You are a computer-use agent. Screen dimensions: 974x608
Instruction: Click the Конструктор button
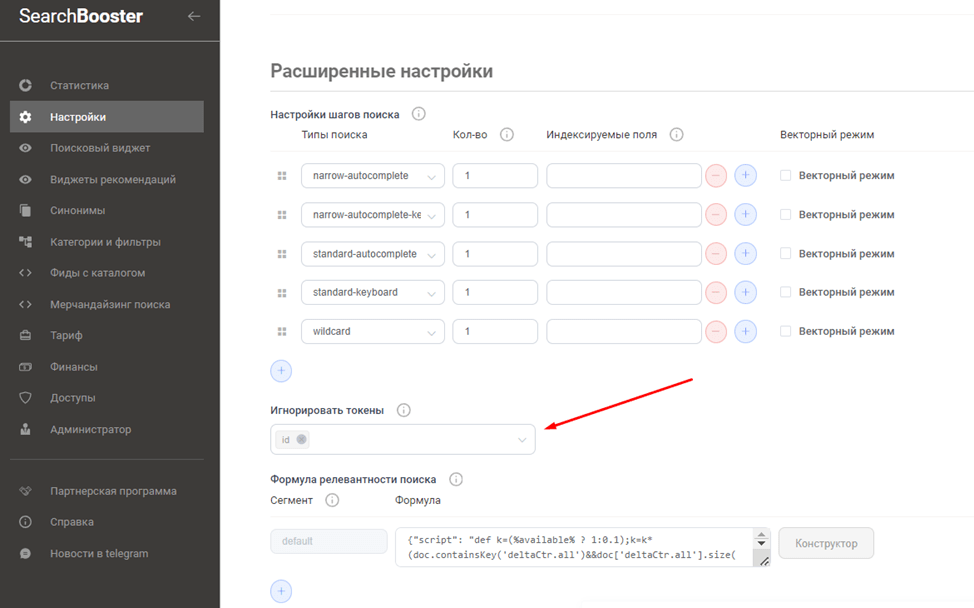[x=825, y=543]
